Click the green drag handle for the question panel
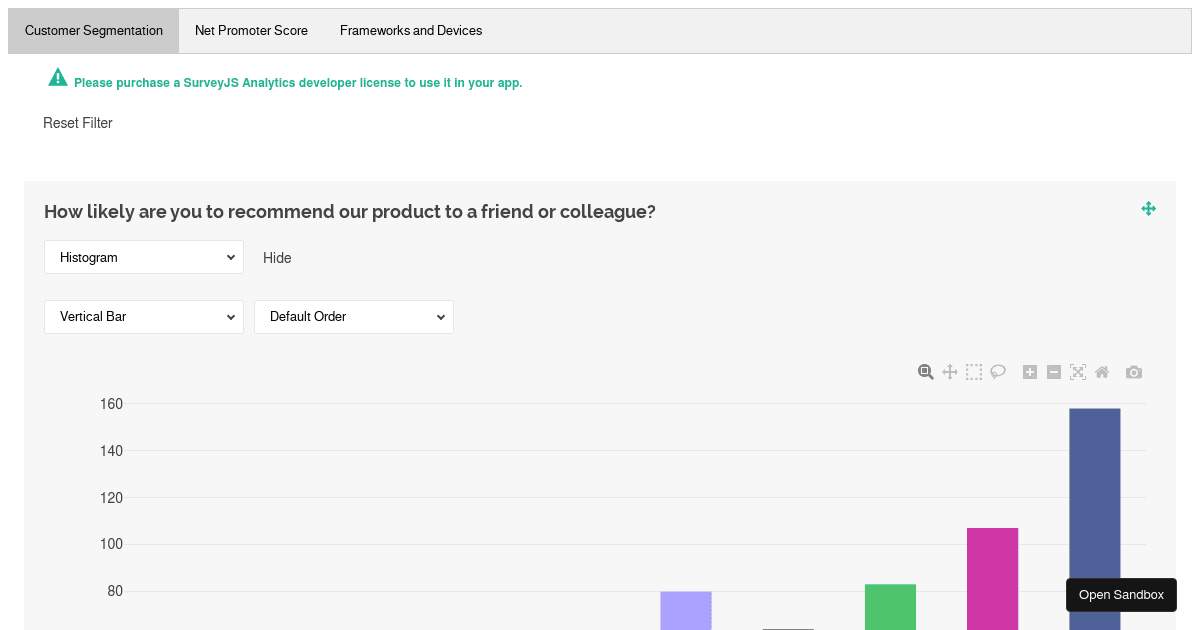The width and height of the screenshot is (1200, 630). pos(1148,208)
